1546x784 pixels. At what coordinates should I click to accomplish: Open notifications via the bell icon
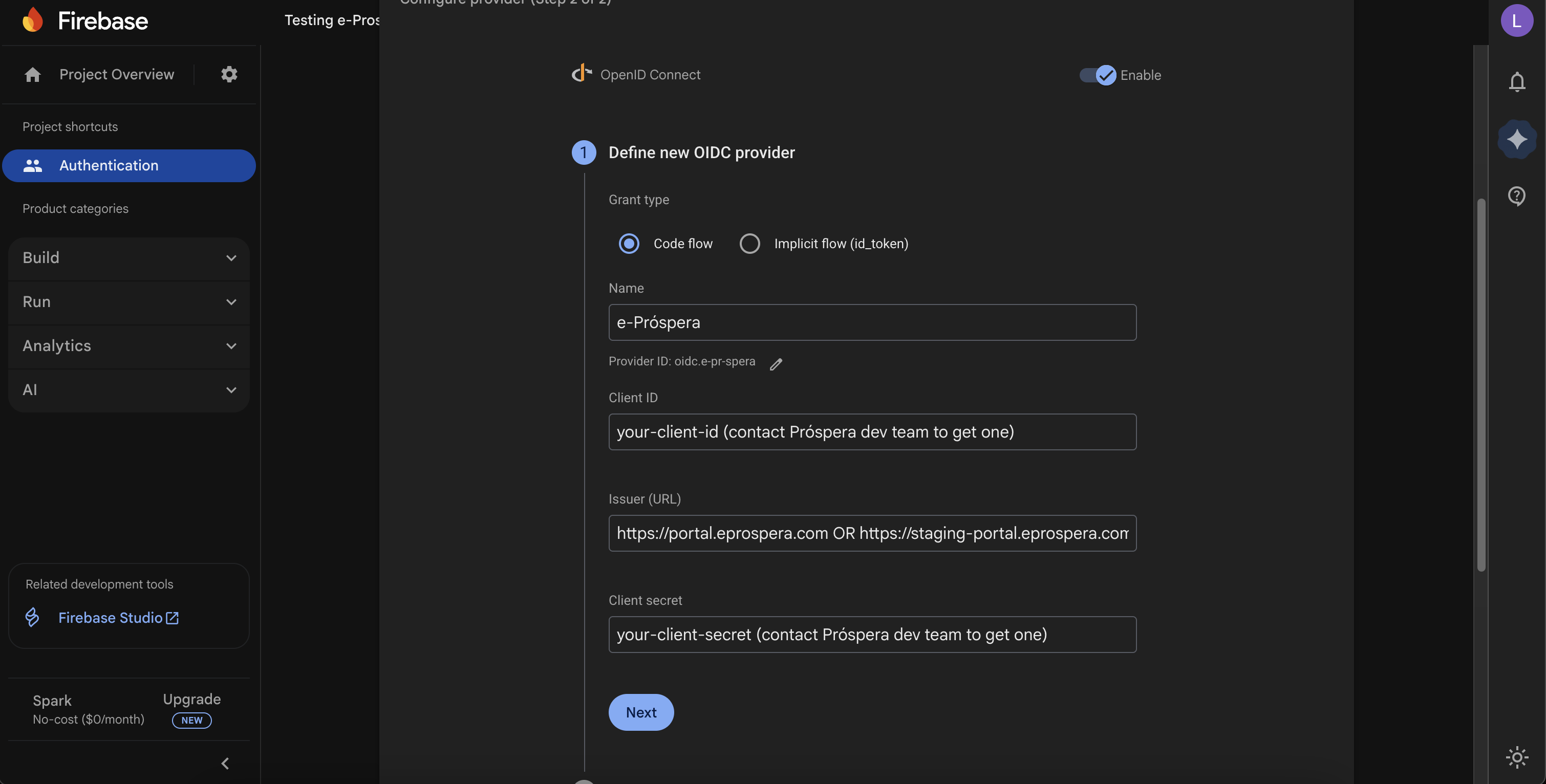[1517, 81]
